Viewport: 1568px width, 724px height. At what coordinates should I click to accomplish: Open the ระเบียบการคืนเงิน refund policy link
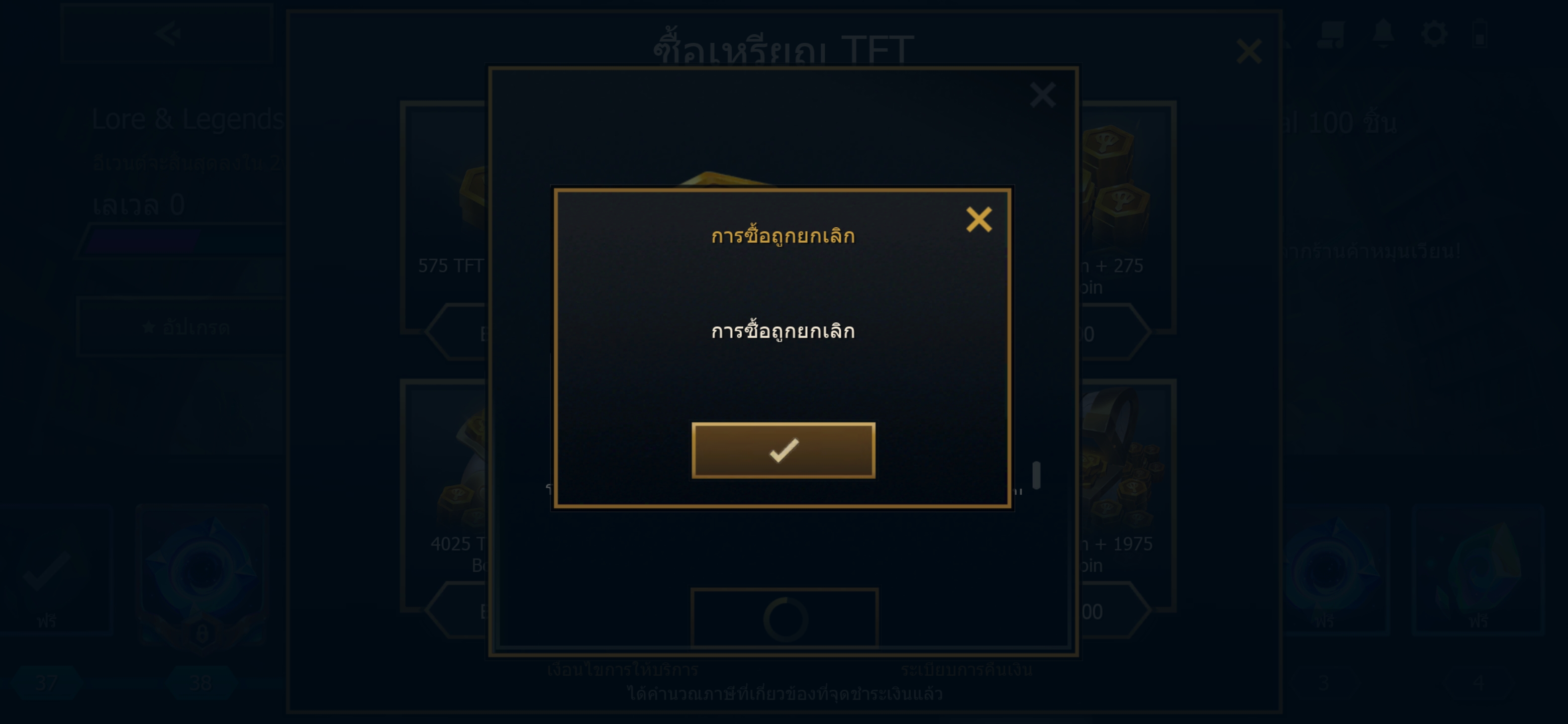pyautogui.click(x=966, y=670)
